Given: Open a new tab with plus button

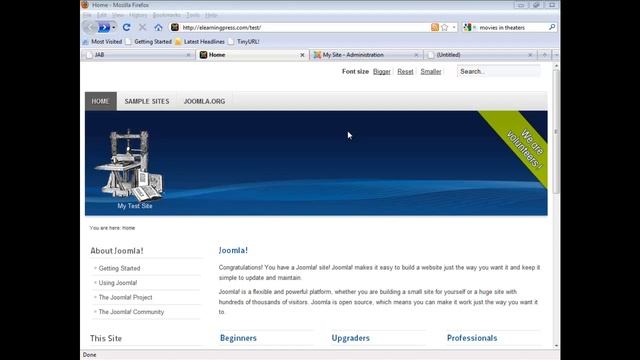Looking at the screenshot, I should pyautogui.click(x=544, y=55).
